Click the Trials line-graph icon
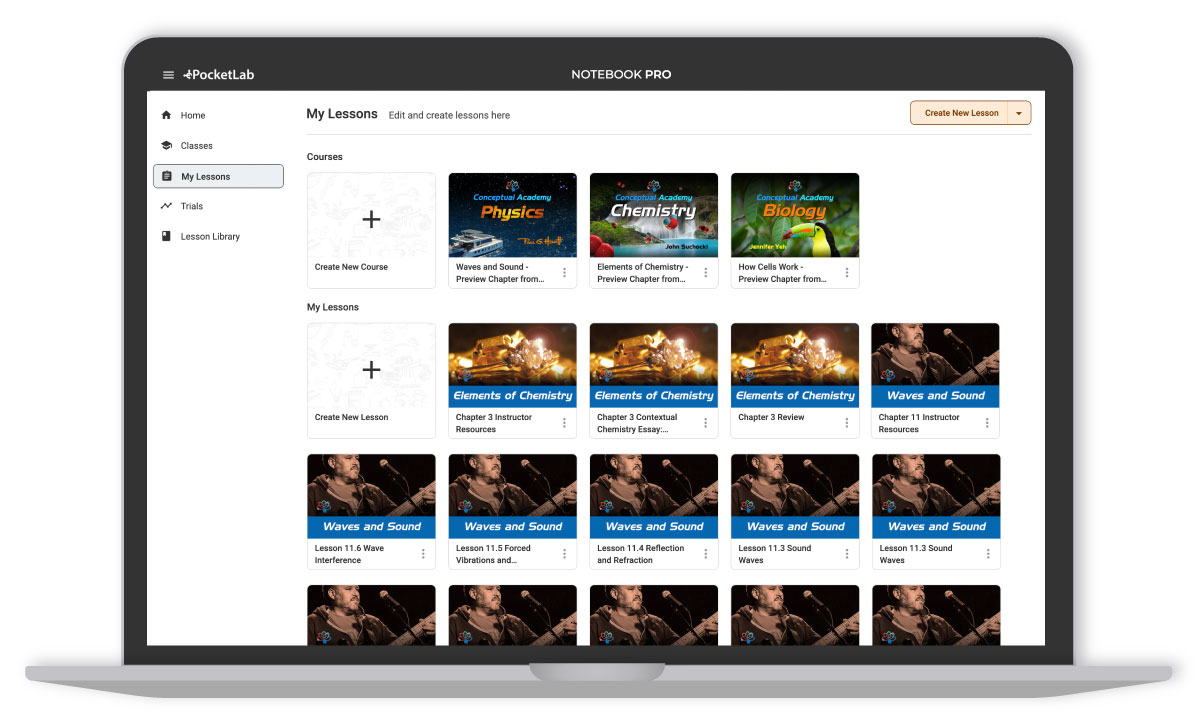The height and width of the screenshot is (725, 1200). pyautogui.click(x=166, y=206)
